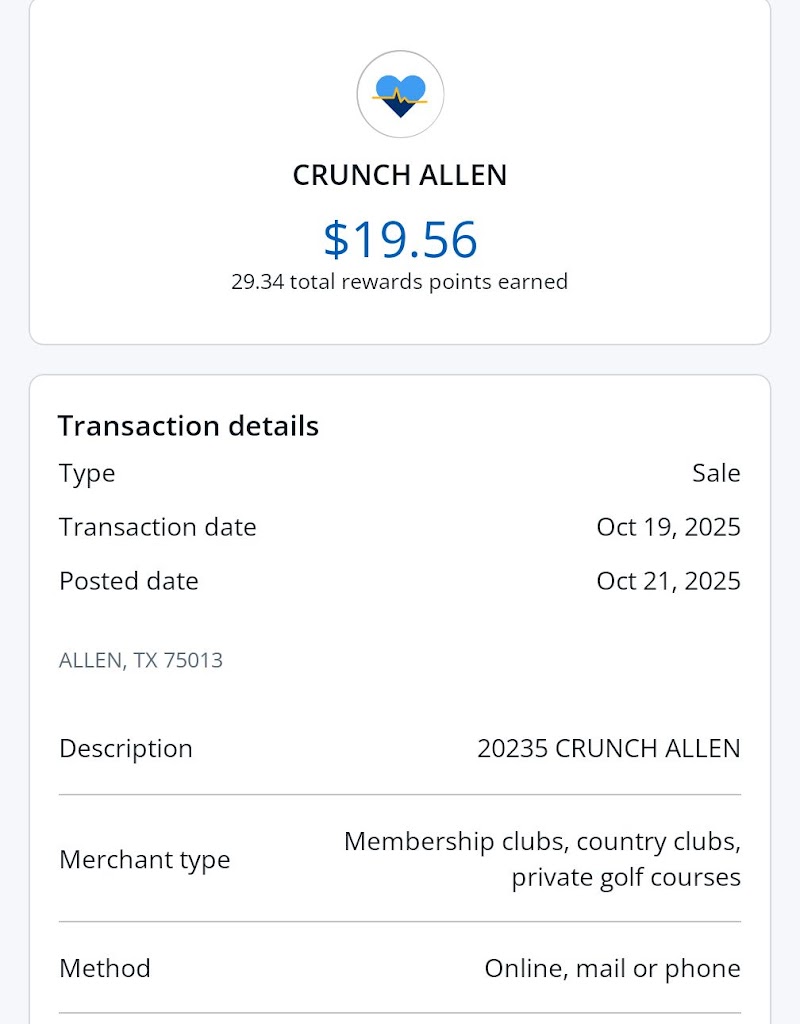The height and width of the screenshot is (1024, 800).
Task: Click the Online, mail or phone value
Action: (x=612, y=968)
